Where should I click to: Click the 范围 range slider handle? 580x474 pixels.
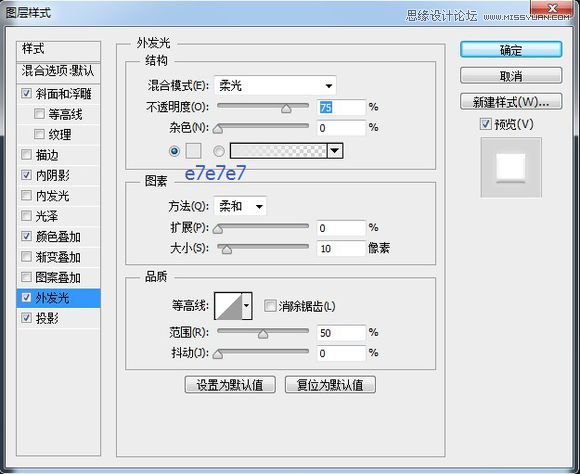coord(263,334)
